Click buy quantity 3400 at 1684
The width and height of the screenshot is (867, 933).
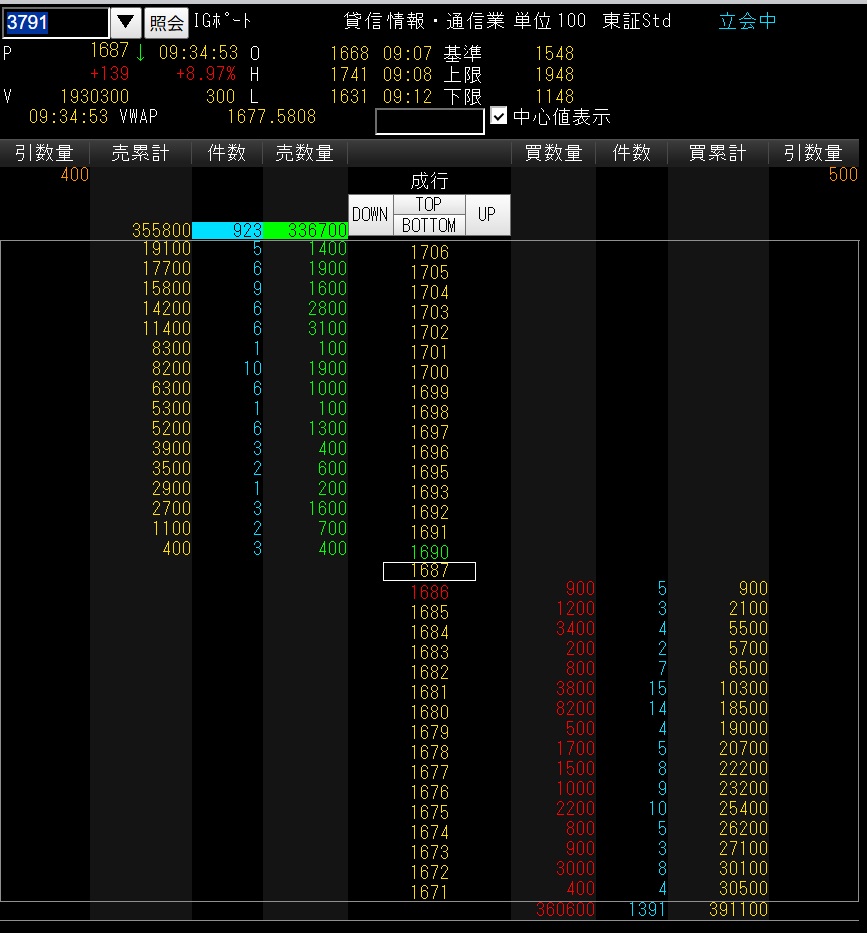(575, 628)
